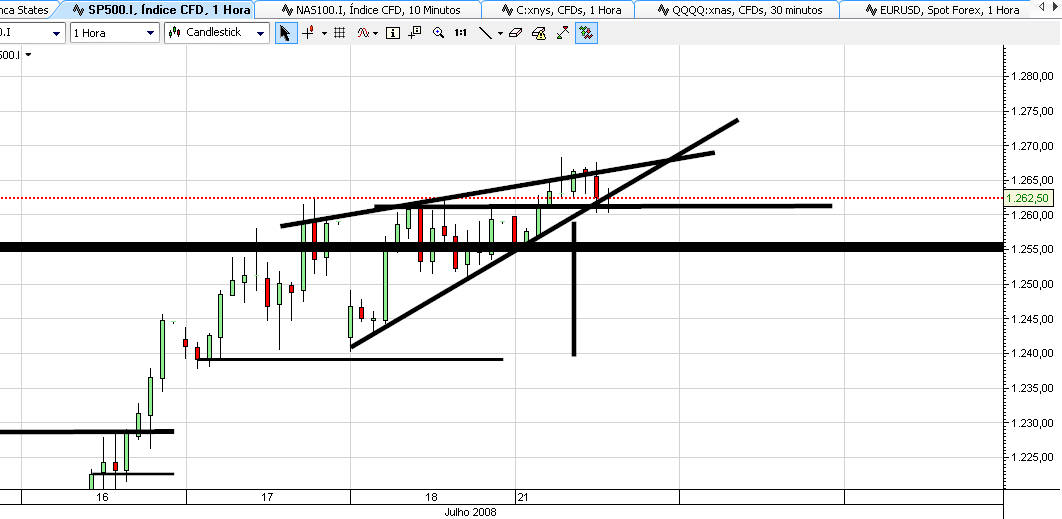Show chart information box icon

coord(393,33)
